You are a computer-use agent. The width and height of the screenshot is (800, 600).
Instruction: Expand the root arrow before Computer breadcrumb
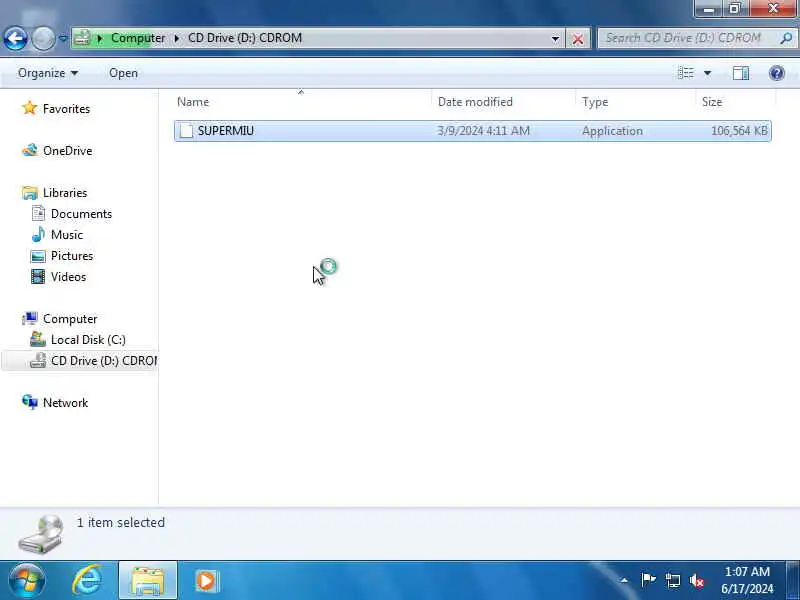tap(100, 38)
